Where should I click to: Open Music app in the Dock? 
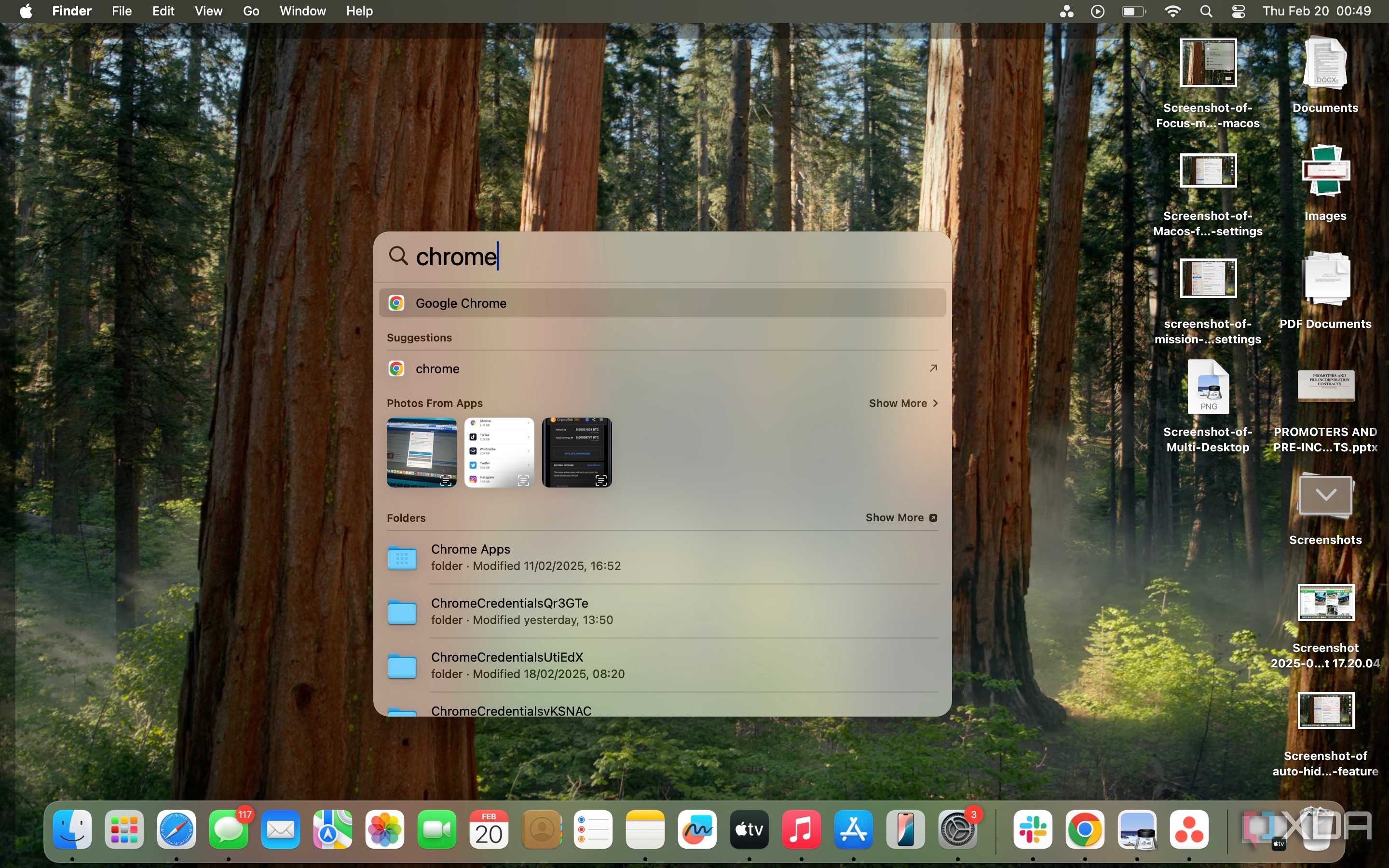(x=801, y=829)
